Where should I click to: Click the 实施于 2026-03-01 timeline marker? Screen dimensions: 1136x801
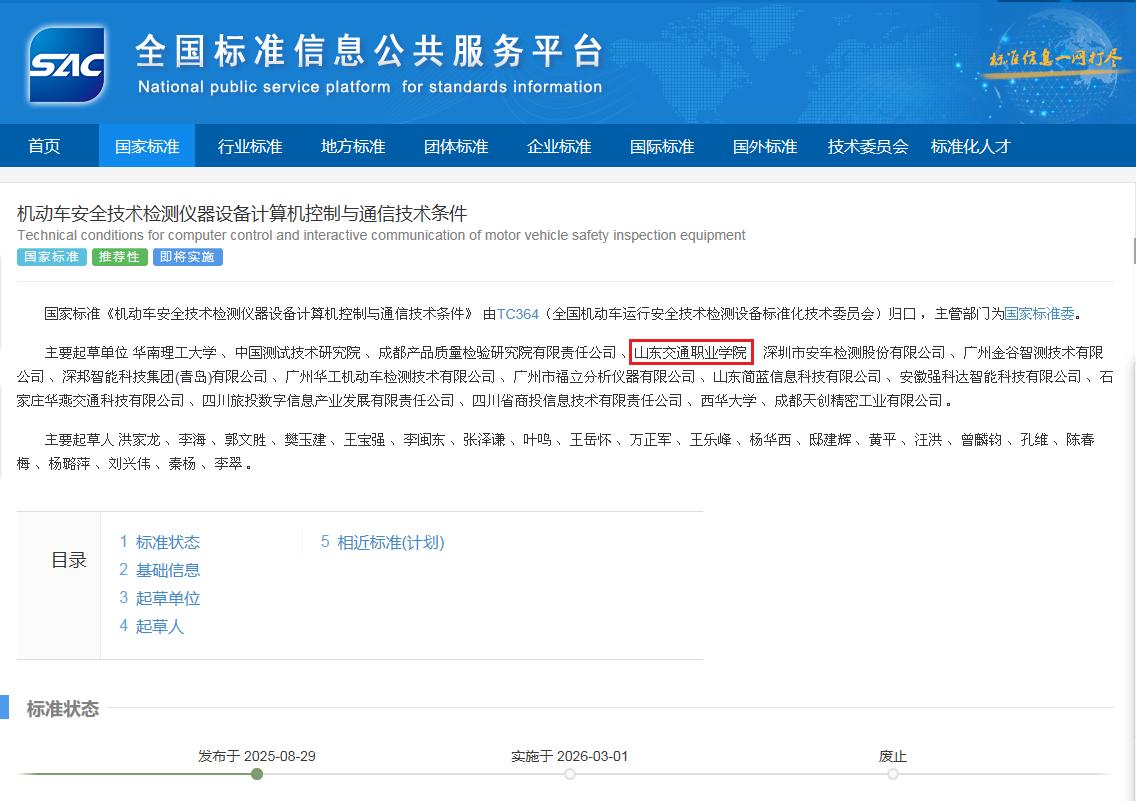tap(569, 774)
